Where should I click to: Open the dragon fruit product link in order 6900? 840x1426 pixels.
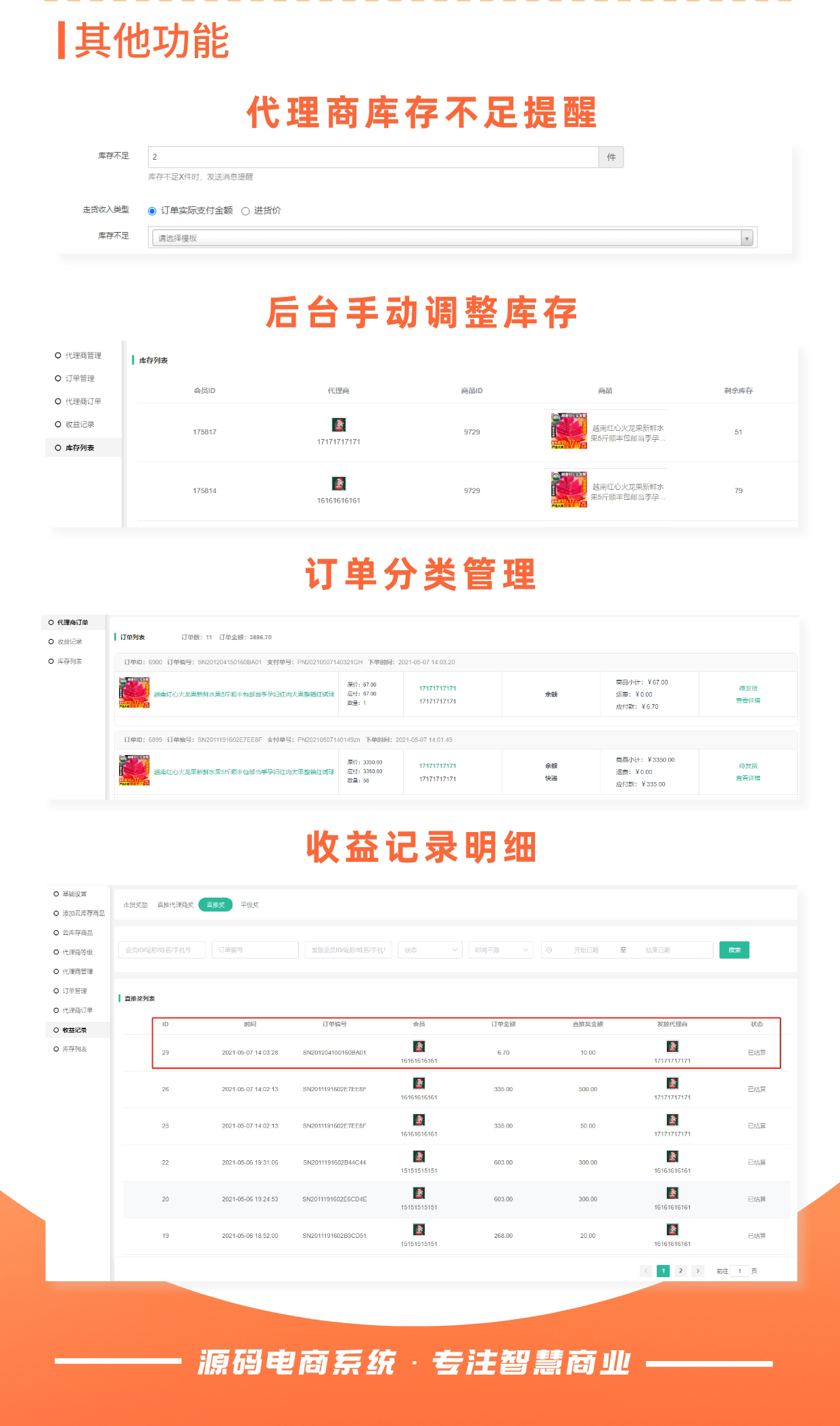coord(244,694)
